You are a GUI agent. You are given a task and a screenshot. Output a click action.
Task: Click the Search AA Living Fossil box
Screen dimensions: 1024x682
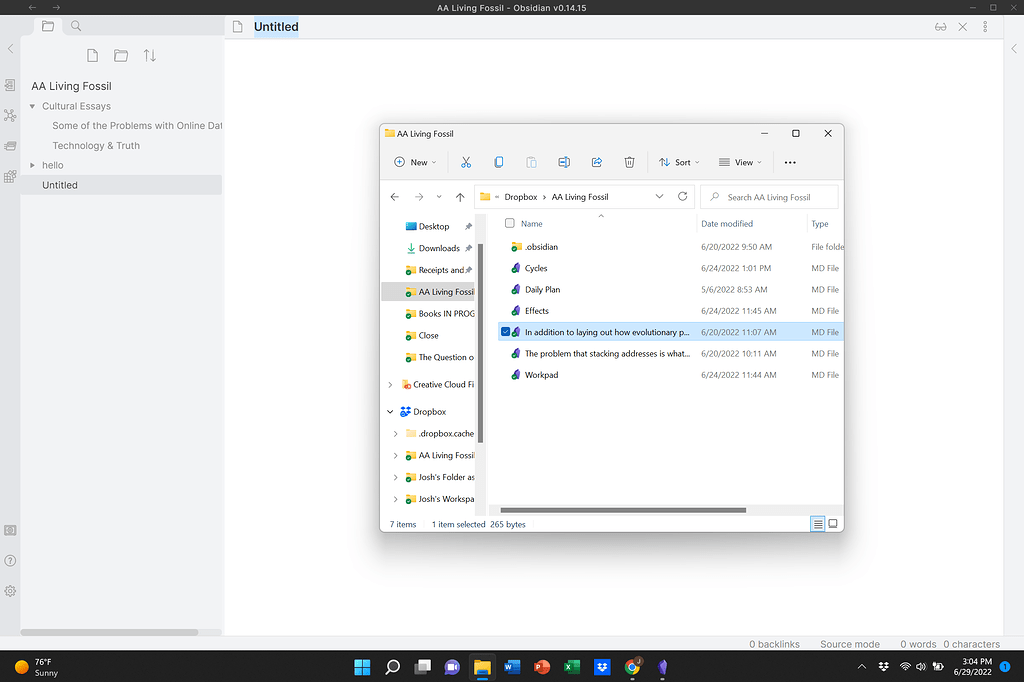(769, 196)
